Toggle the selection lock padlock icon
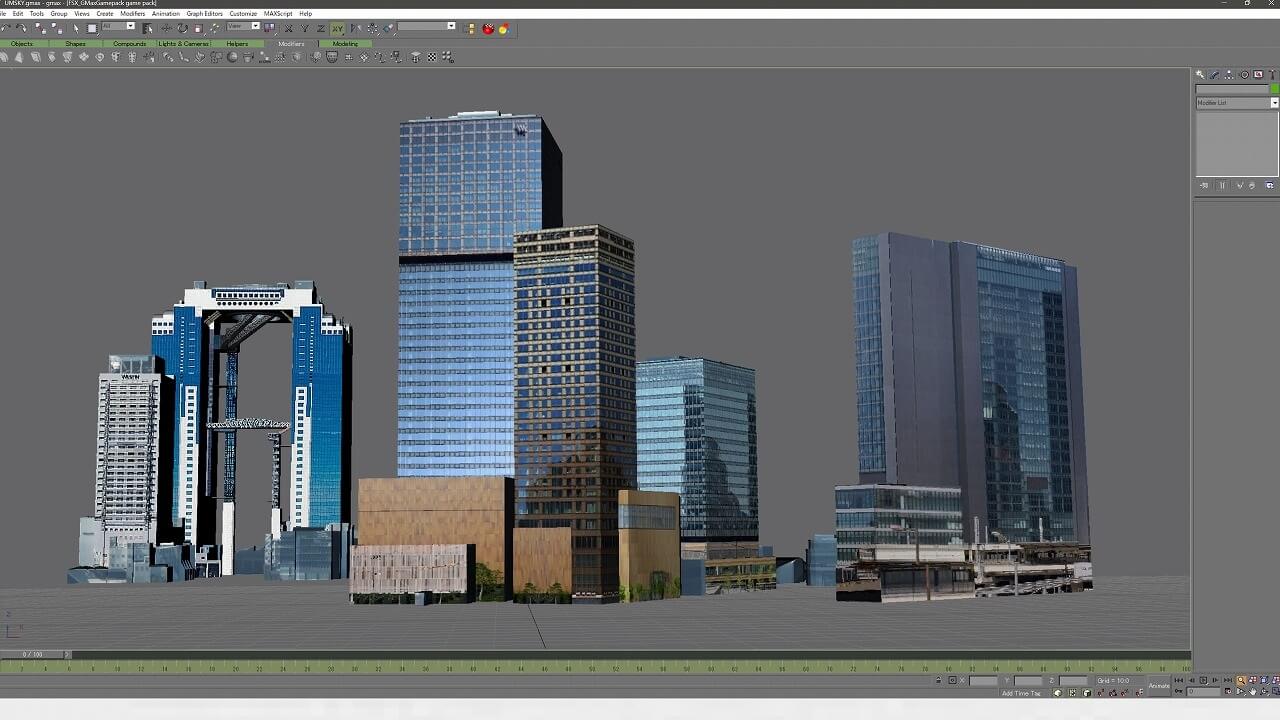 point(938,681)
